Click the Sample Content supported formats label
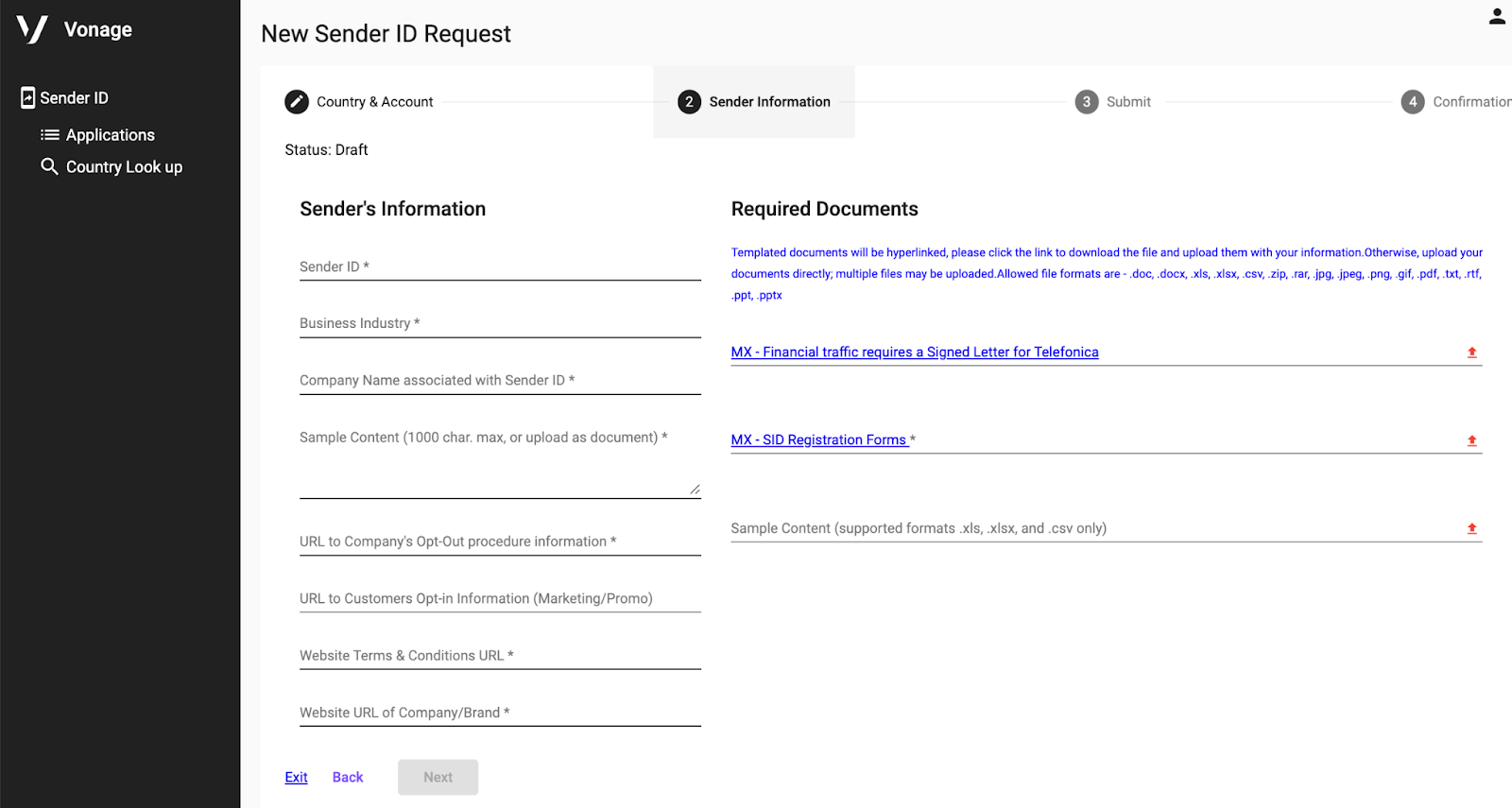Viewport: 1512px width, 808px height. (919, 528)
